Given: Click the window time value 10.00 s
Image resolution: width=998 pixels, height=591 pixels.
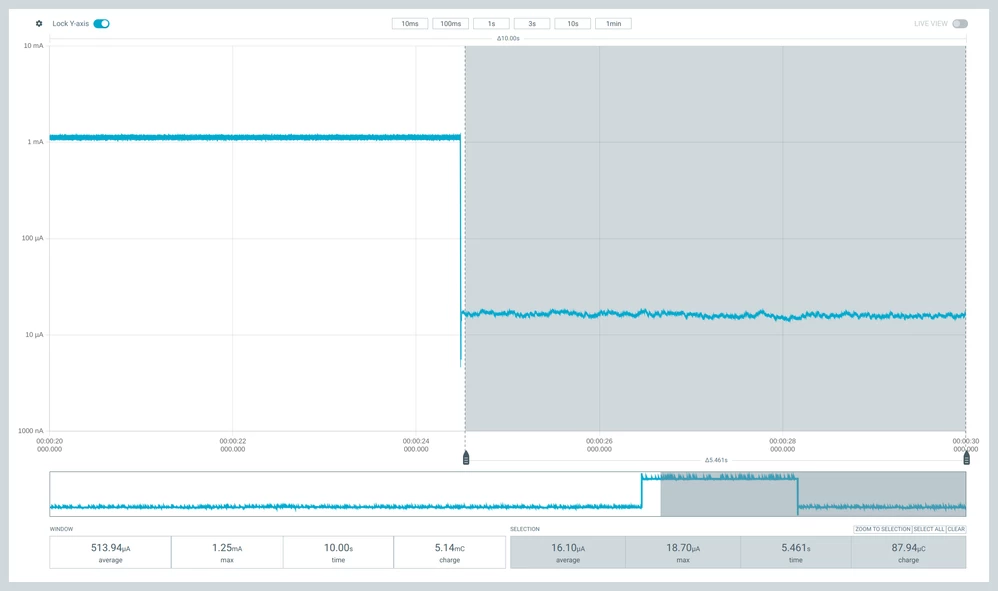Looking at the screenshot, I should 339,548.
